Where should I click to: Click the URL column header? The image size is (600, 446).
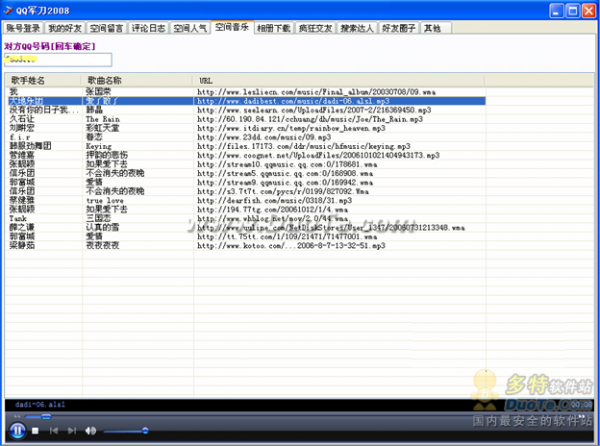[x=205, y=79]
